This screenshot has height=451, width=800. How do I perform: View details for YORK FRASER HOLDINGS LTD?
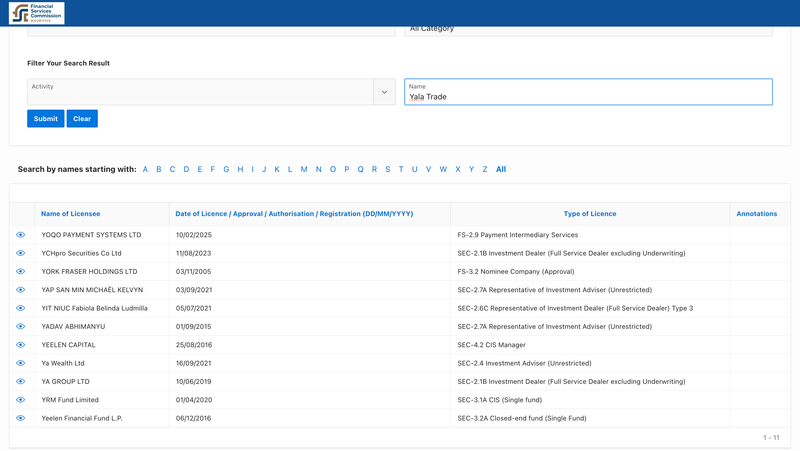20,271
